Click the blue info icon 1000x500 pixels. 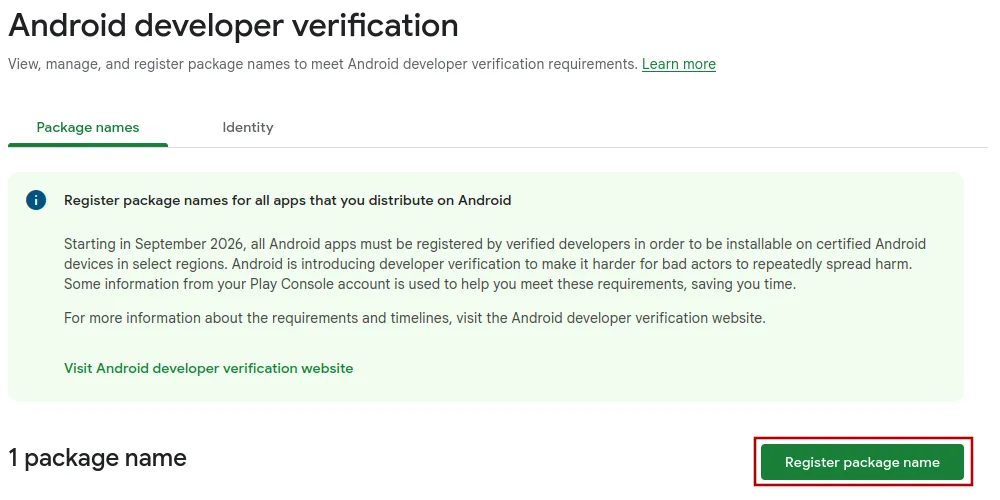(36, 200)
